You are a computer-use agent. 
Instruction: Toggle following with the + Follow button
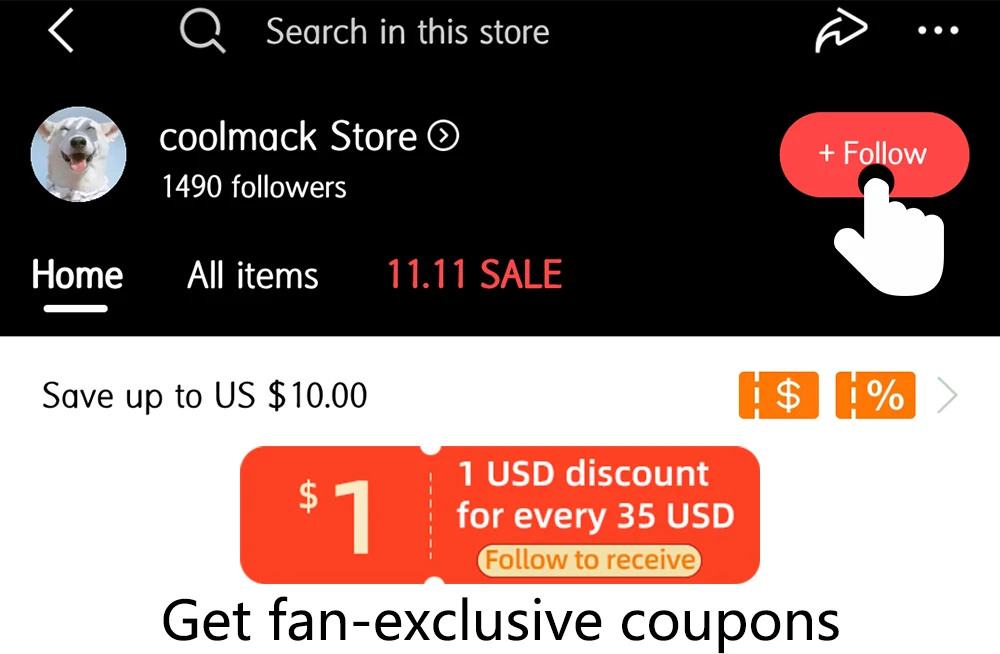click(874, 154)
